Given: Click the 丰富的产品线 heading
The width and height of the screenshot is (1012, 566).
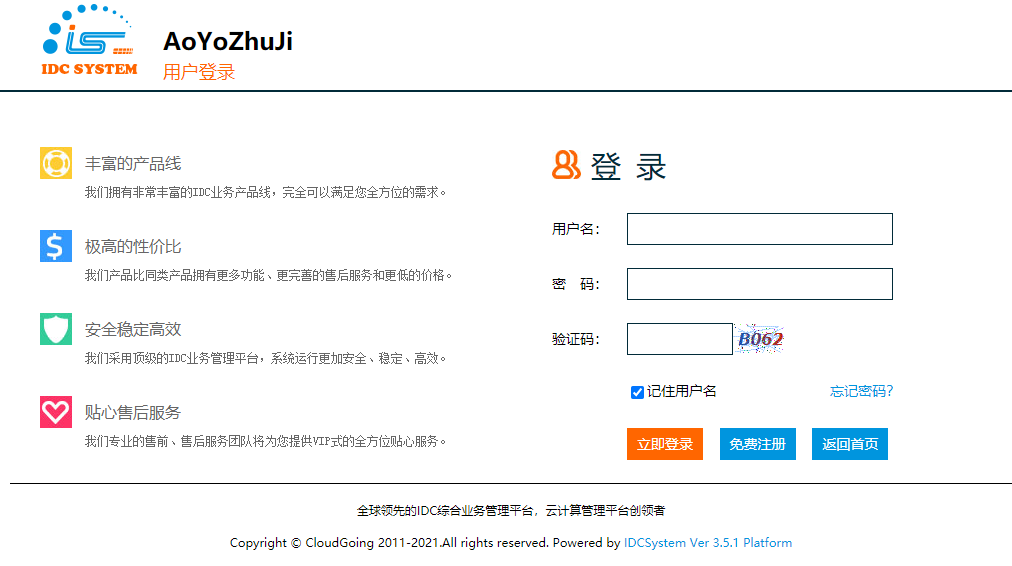Looking at the screenshot, I should coord(133,164).
